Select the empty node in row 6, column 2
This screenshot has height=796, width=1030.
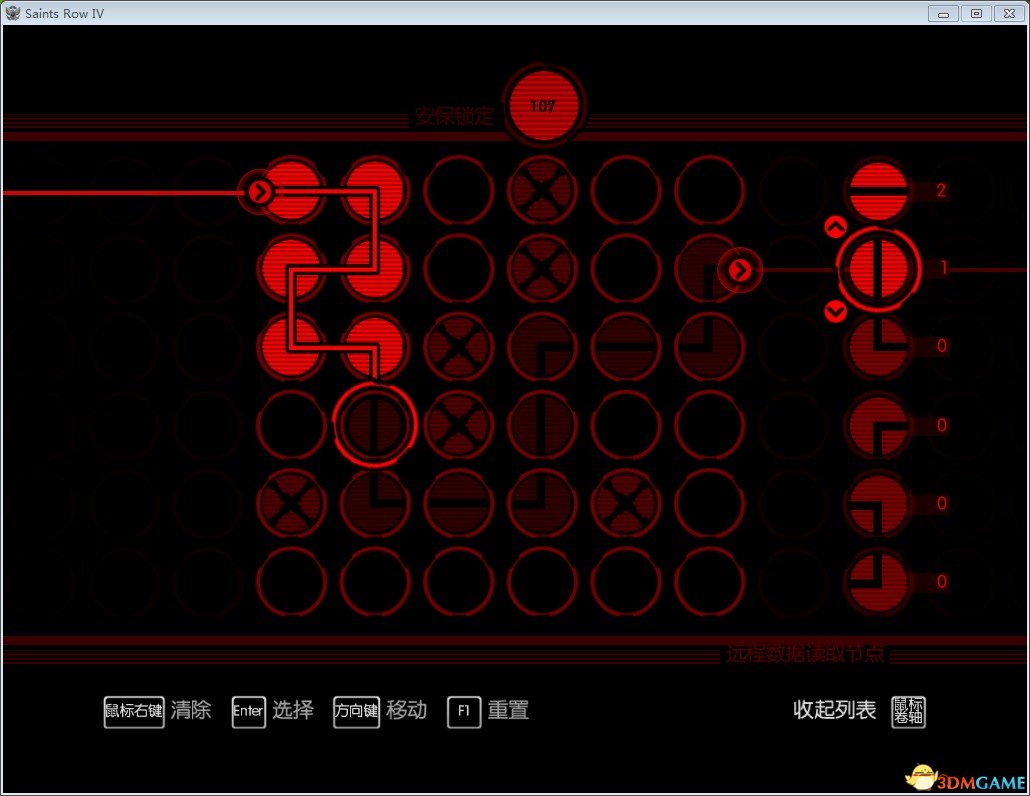(375, 581)
